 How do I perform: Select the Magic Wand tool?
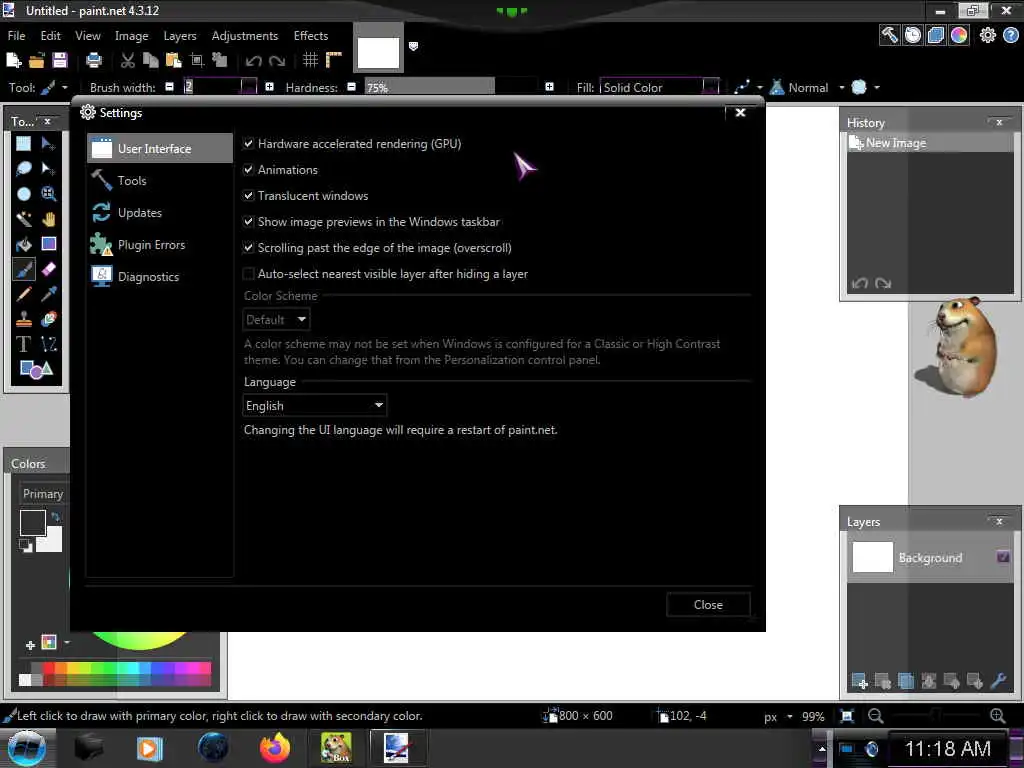[x=24, y=219]
